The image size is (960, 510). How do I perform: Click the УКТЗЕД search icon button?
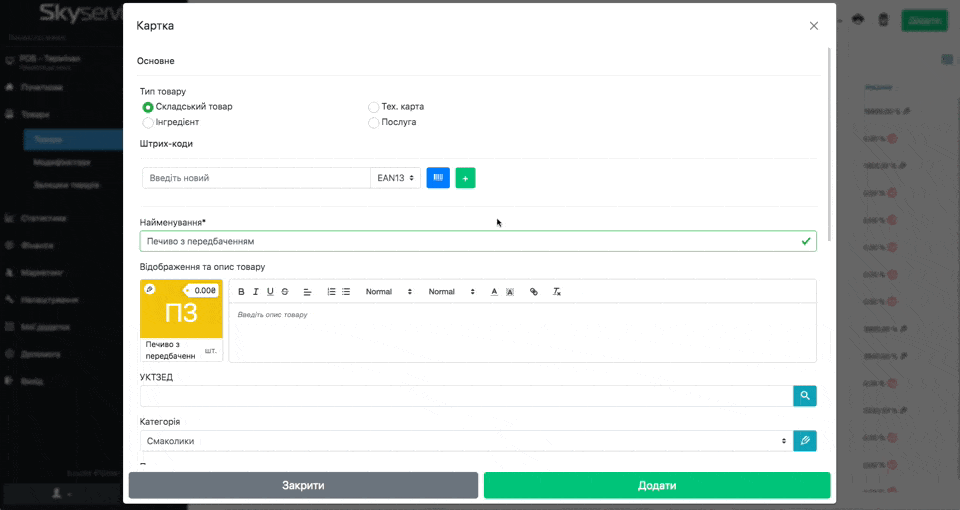tap(804, 396)
